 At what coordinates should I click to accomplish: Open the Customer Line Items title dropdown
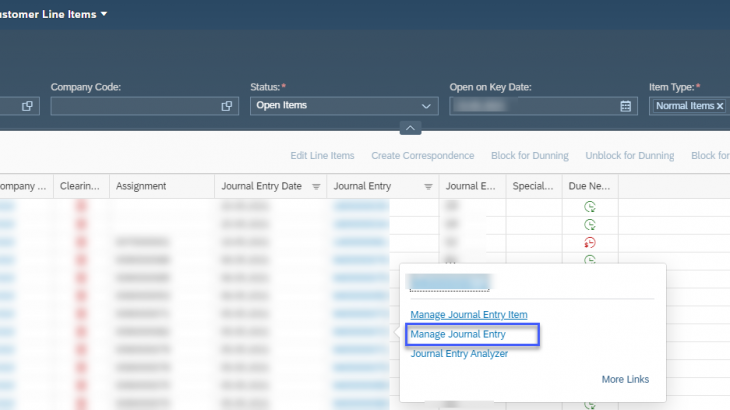(104, 14)
